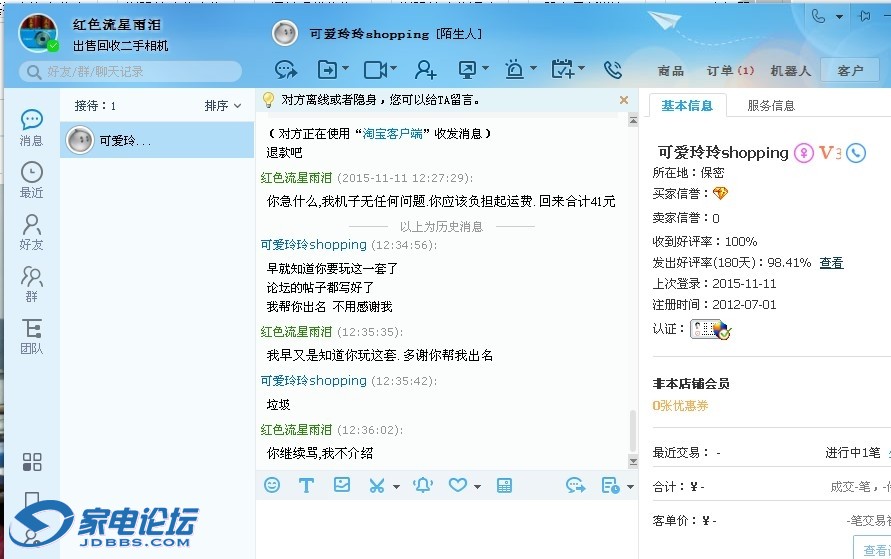Click the buyer credit diamond icon
This screenshot has height=559, width=891.
tap(720, 194)
